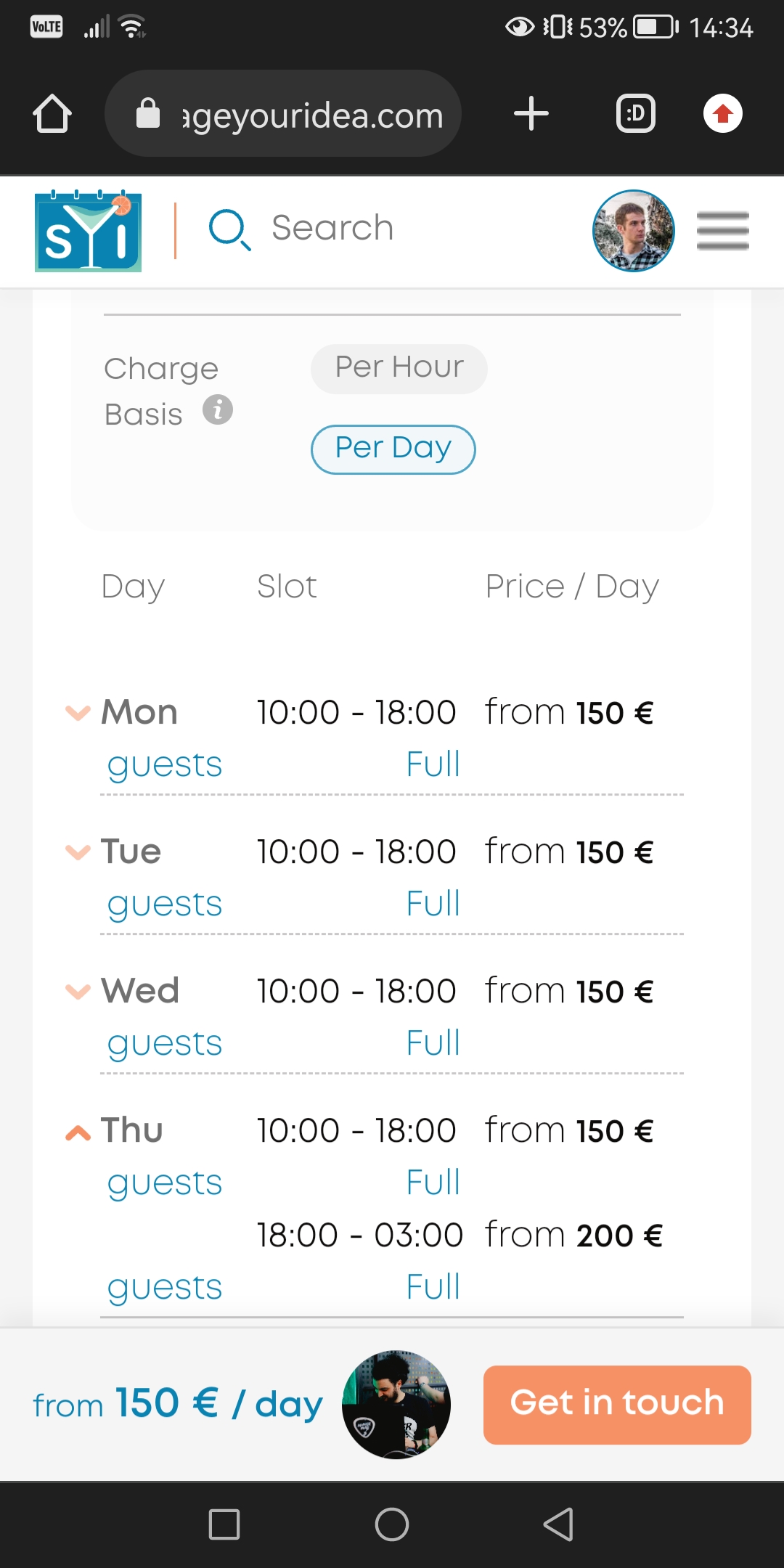Select the Per Hour charge basis

399,368
